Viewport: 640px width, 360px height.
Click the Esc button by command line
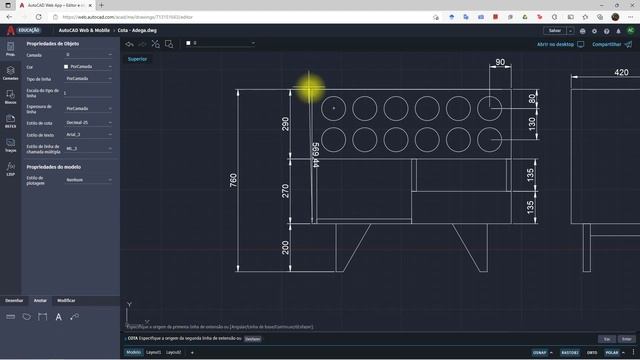coord(607,339)
